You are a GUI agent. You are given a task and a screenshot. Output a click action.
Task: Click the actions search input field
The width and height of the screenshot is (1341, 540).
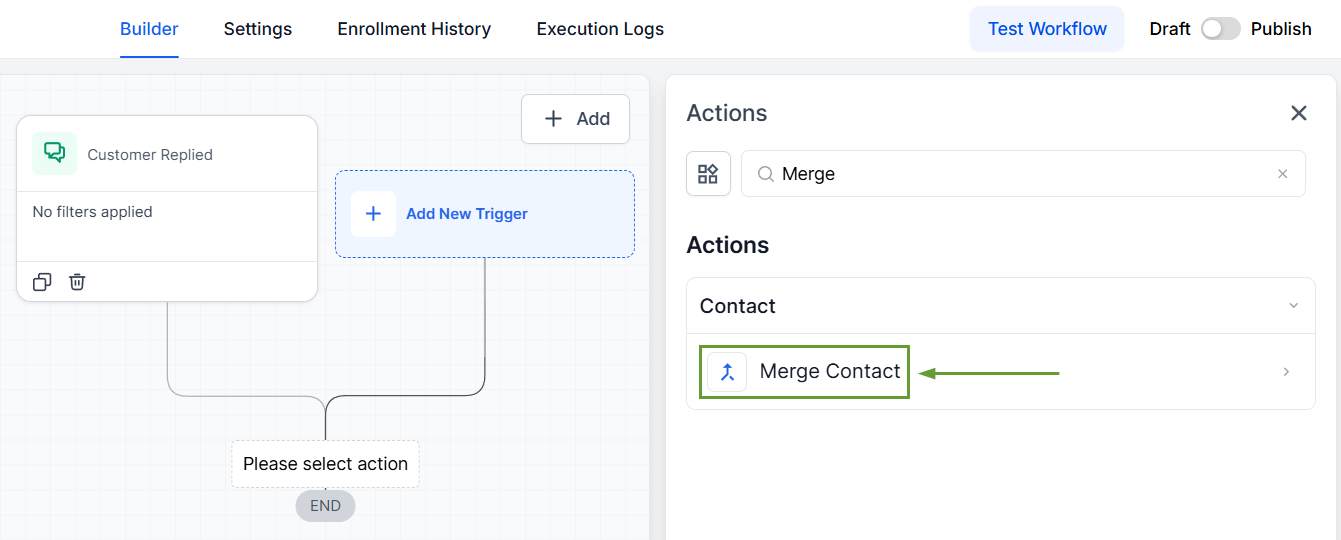[1020, 174]
